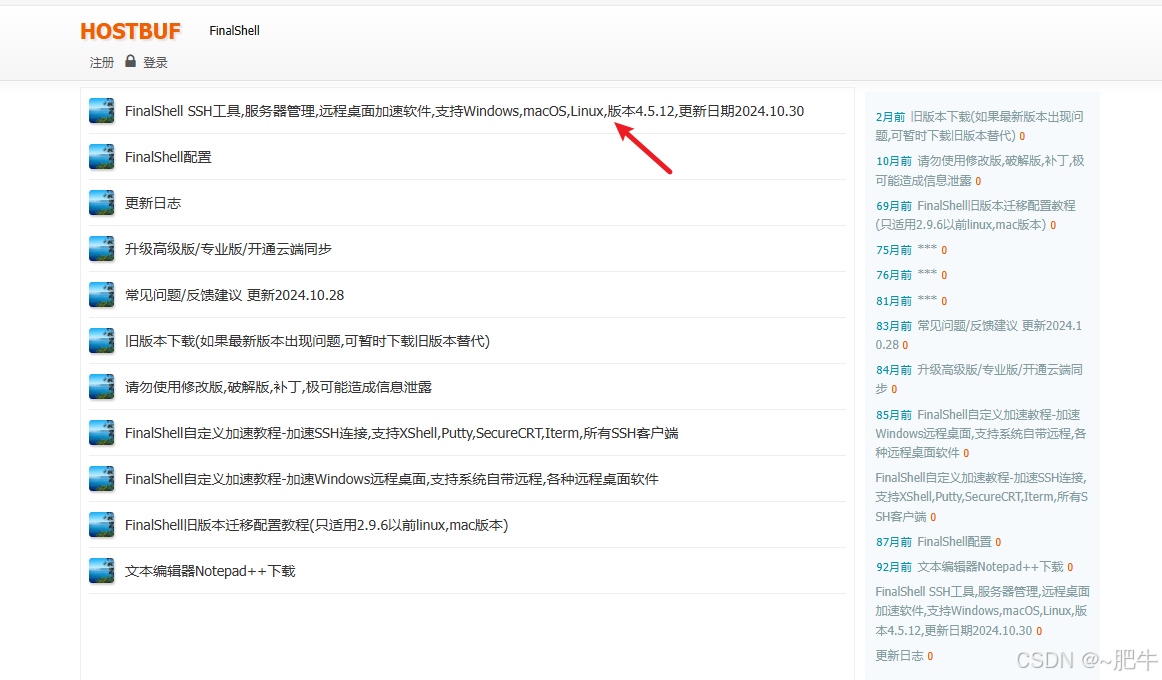Click thumbnail icon beside 旧版本下载 post

(x=102, y=341)
